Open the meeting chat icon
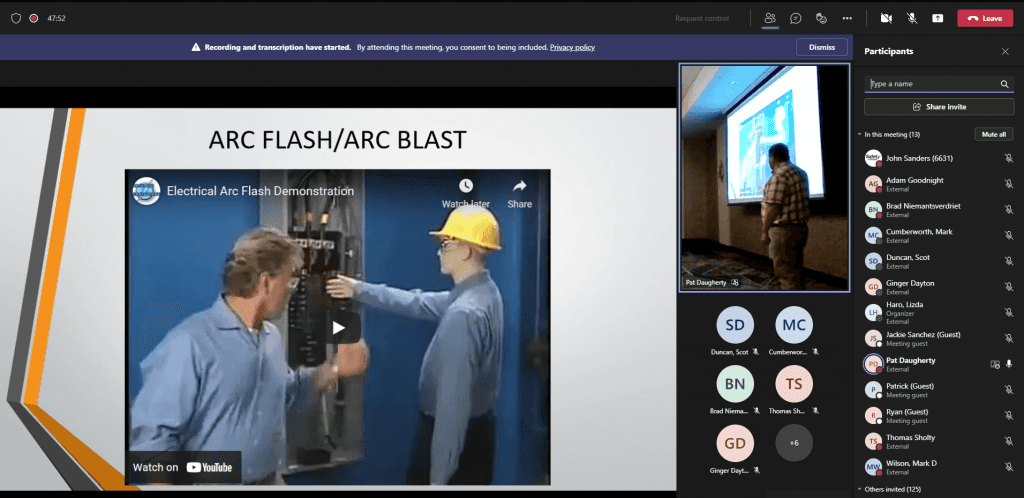The image size is (1024, 498). (795, 18)
